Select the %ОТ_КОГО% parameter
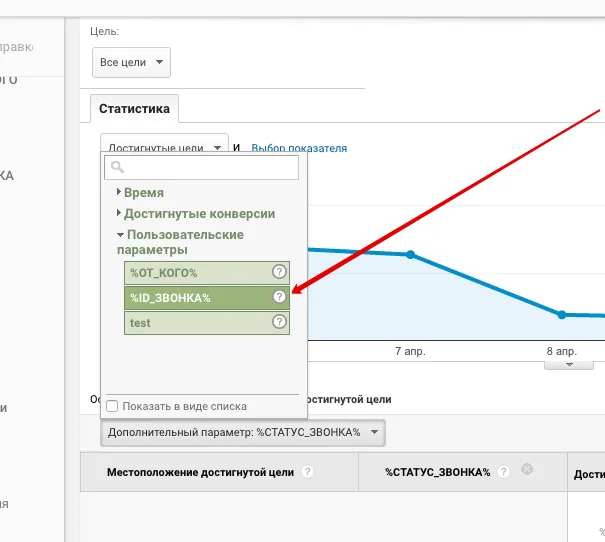 207,273
